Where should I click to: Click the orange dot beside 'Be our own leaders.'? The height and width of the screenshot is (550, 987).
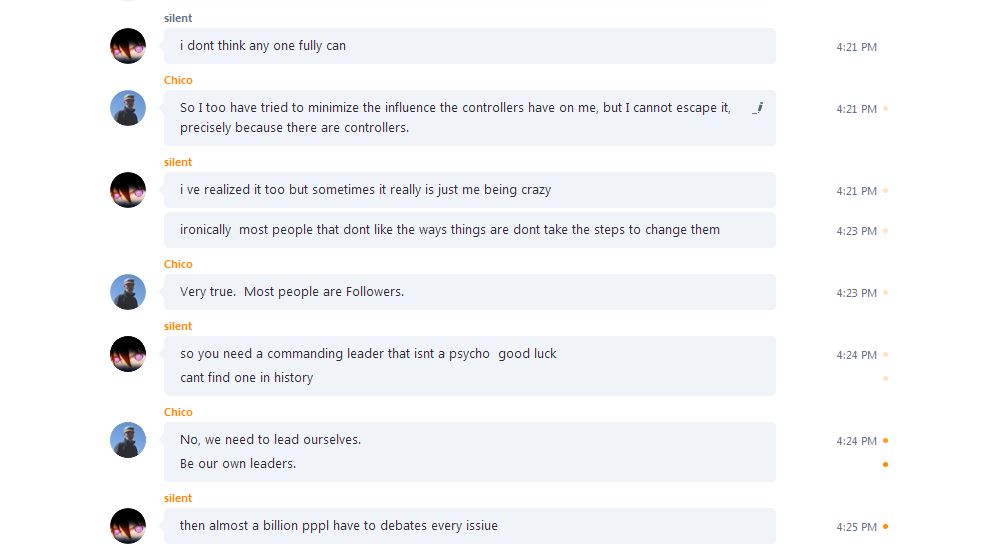886,464
